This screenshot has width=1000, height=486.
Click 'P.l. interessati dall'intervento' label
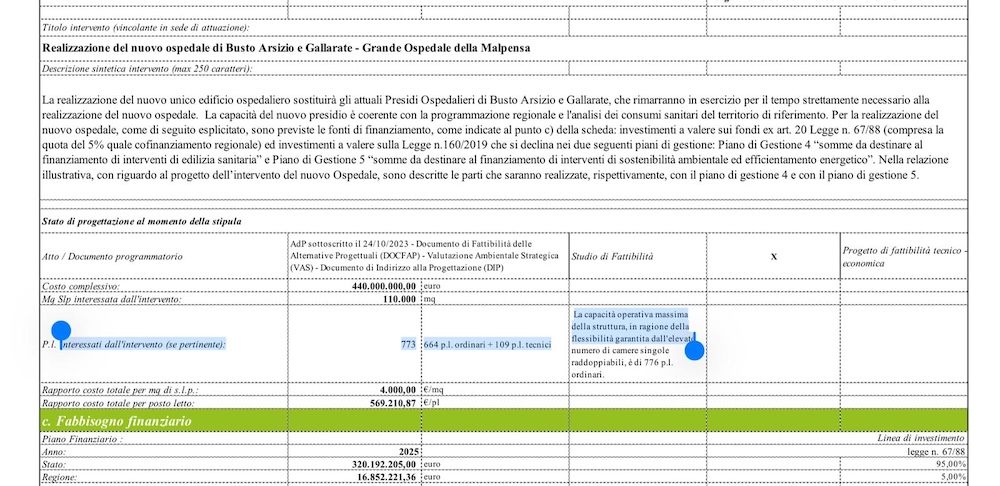click(x=134, y=344)
